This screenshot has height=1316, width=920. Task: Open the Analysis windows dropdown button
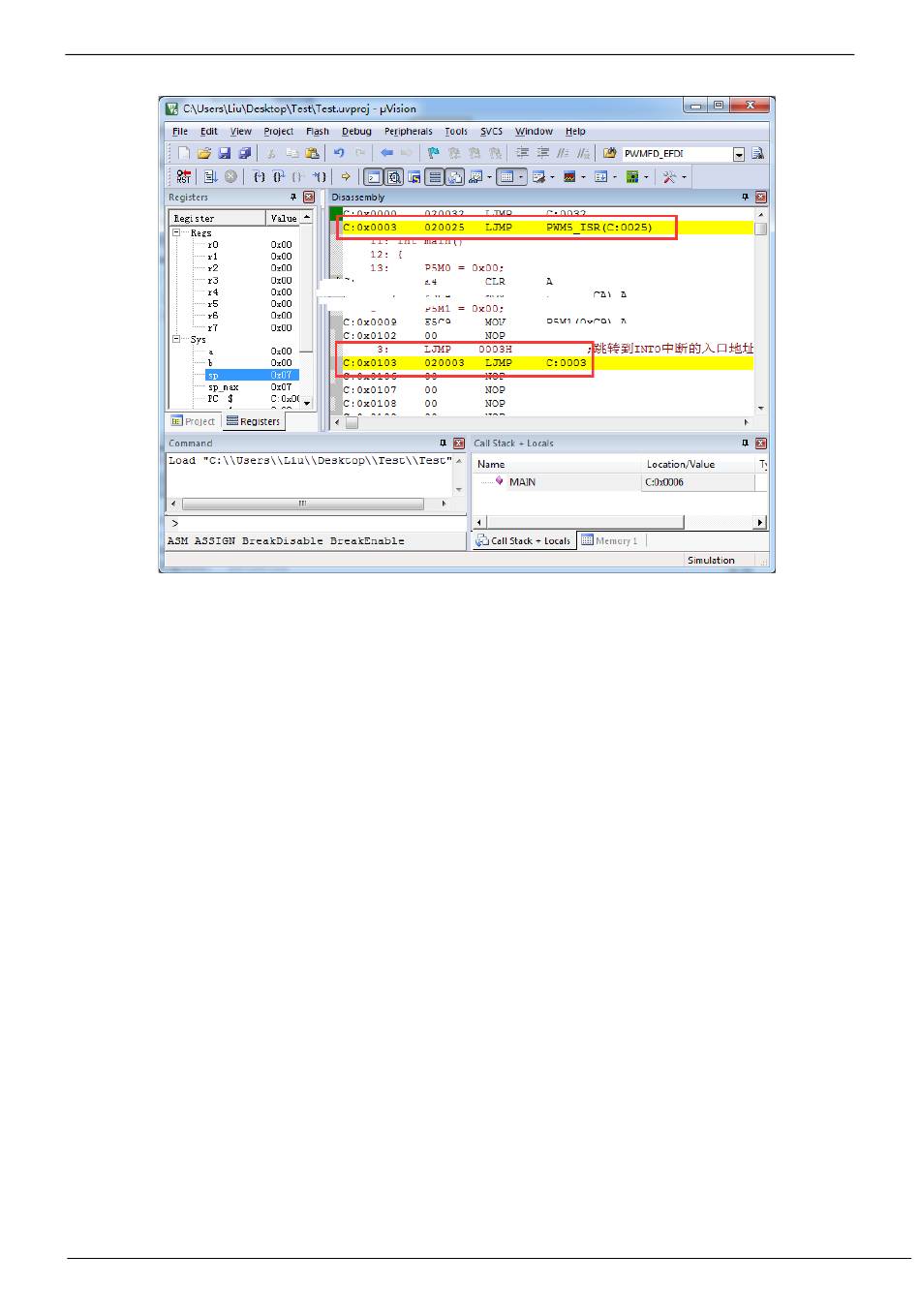[573, 176]
